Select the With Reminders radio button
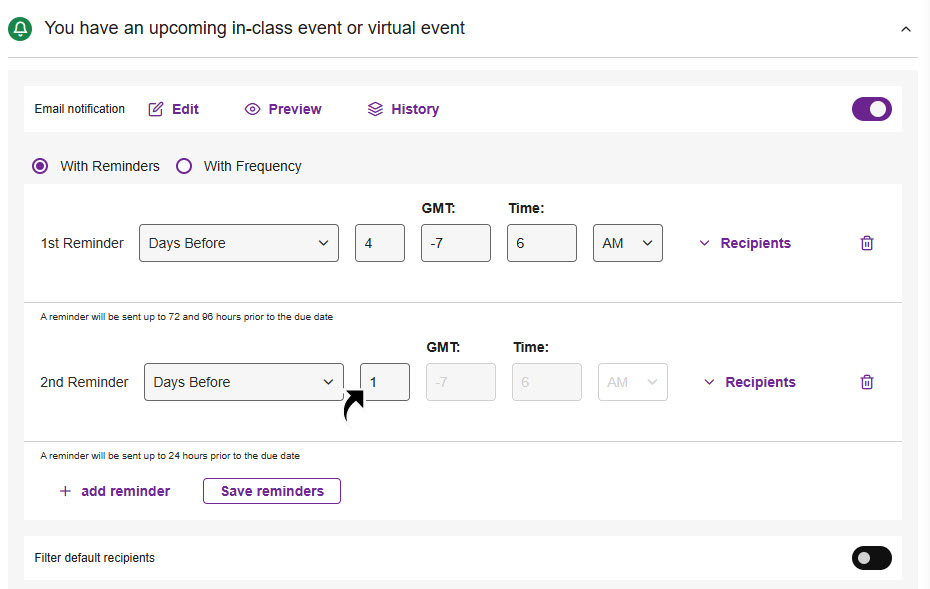The width and height of the screenshot is (930, 589). (40, 166)
